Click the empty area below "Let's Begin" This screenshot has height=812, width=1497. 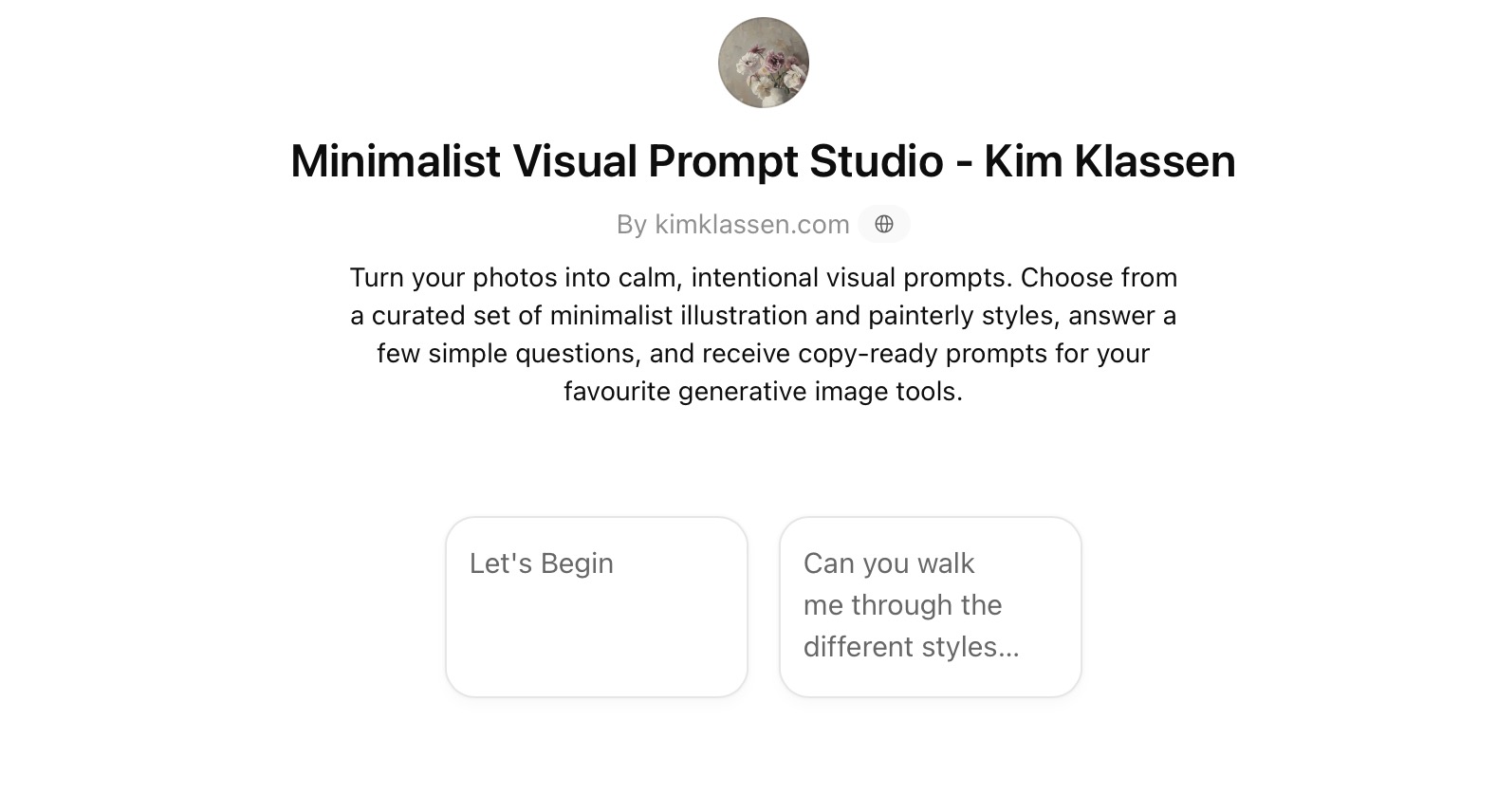point(596,645)
